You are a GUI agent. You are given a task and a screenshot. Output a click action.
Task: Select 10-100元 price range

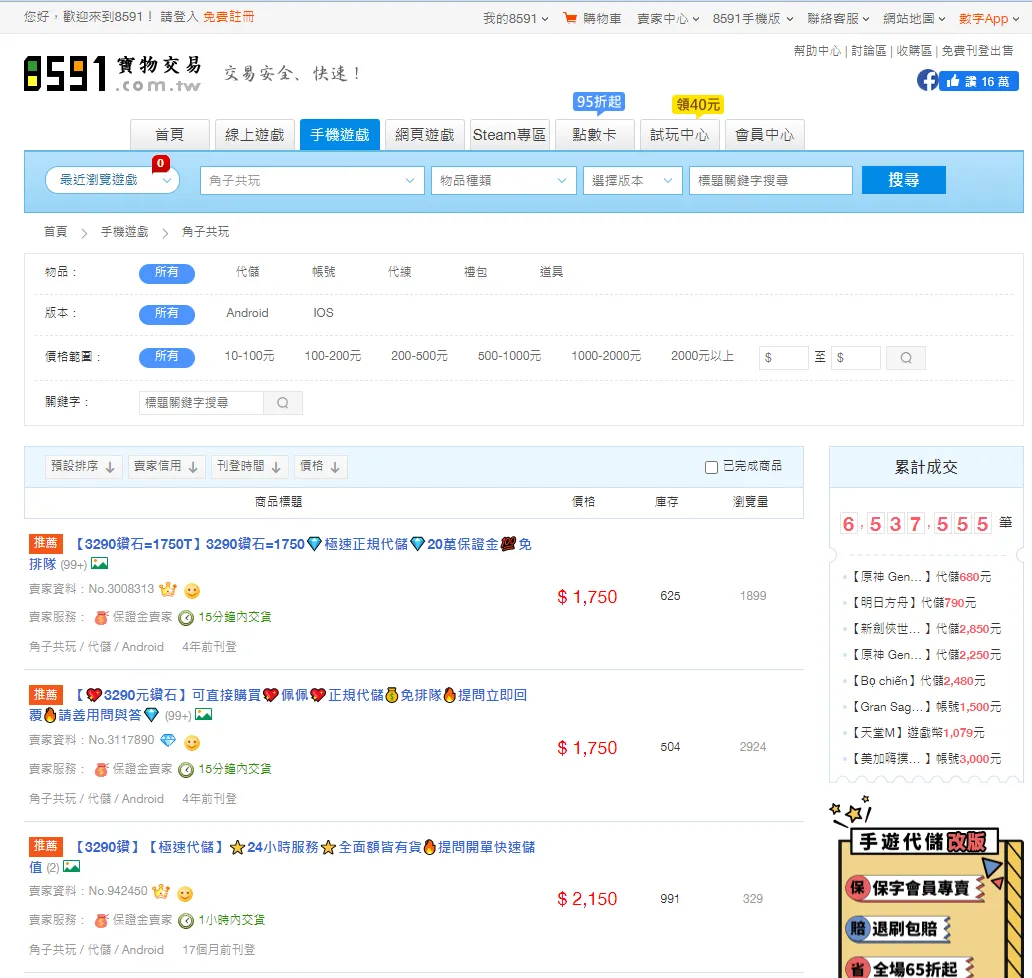tap(249, 356)
